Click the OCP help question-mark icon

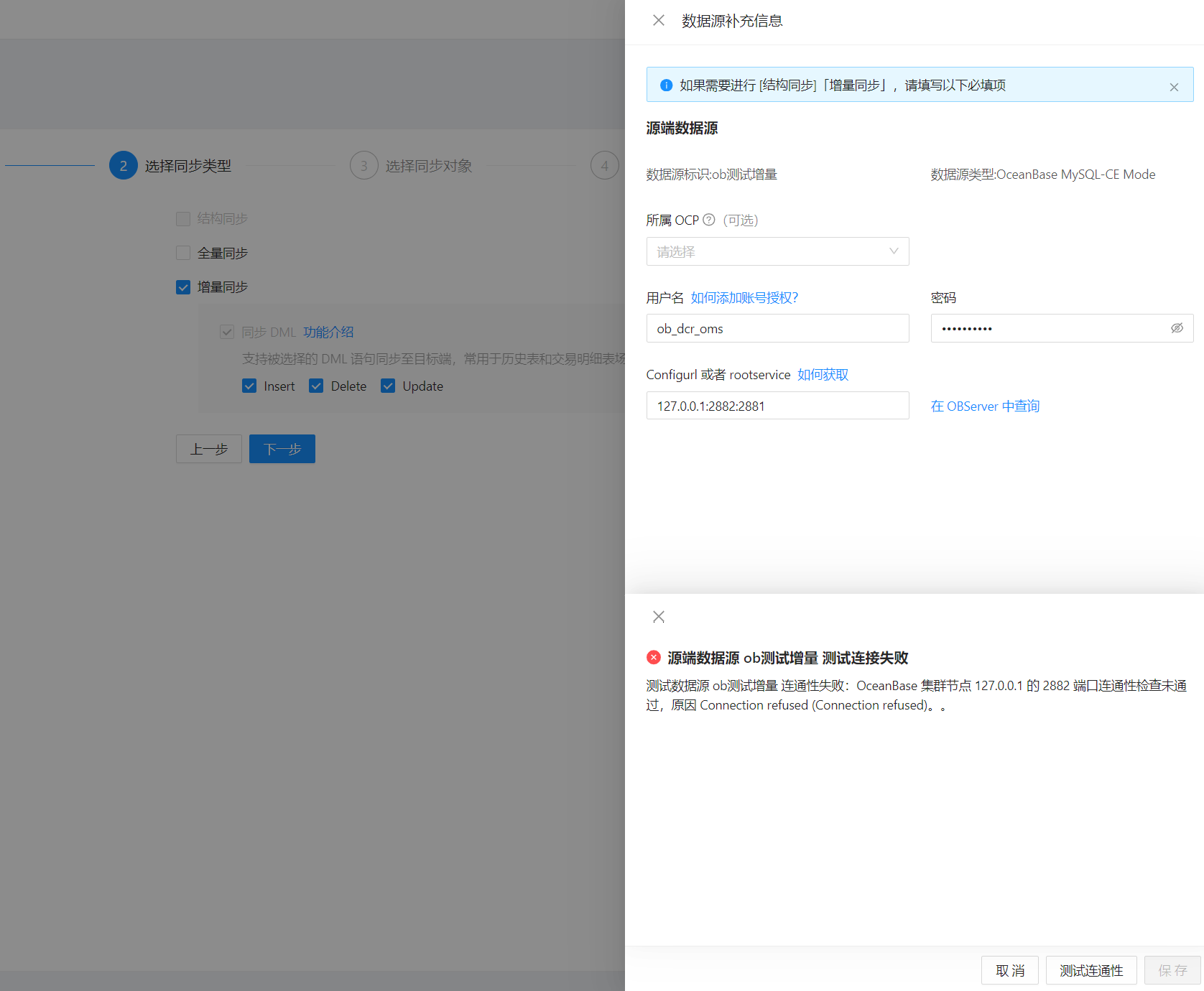tap(708, 220)
